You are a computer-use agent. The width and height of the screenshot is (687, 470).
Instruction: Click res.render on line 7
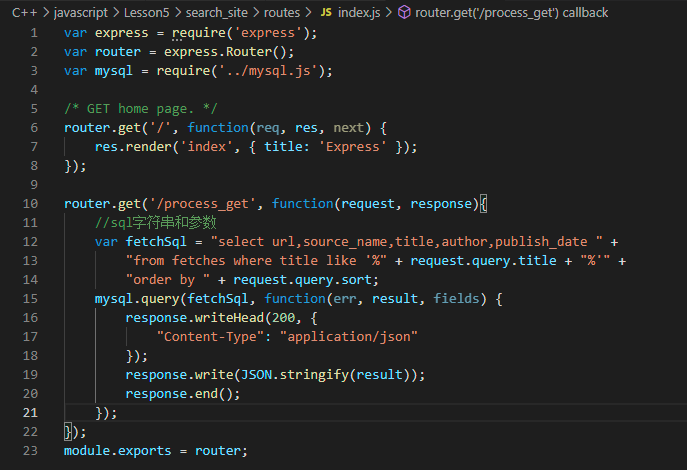pyautogui.click(x=133, y=147)
